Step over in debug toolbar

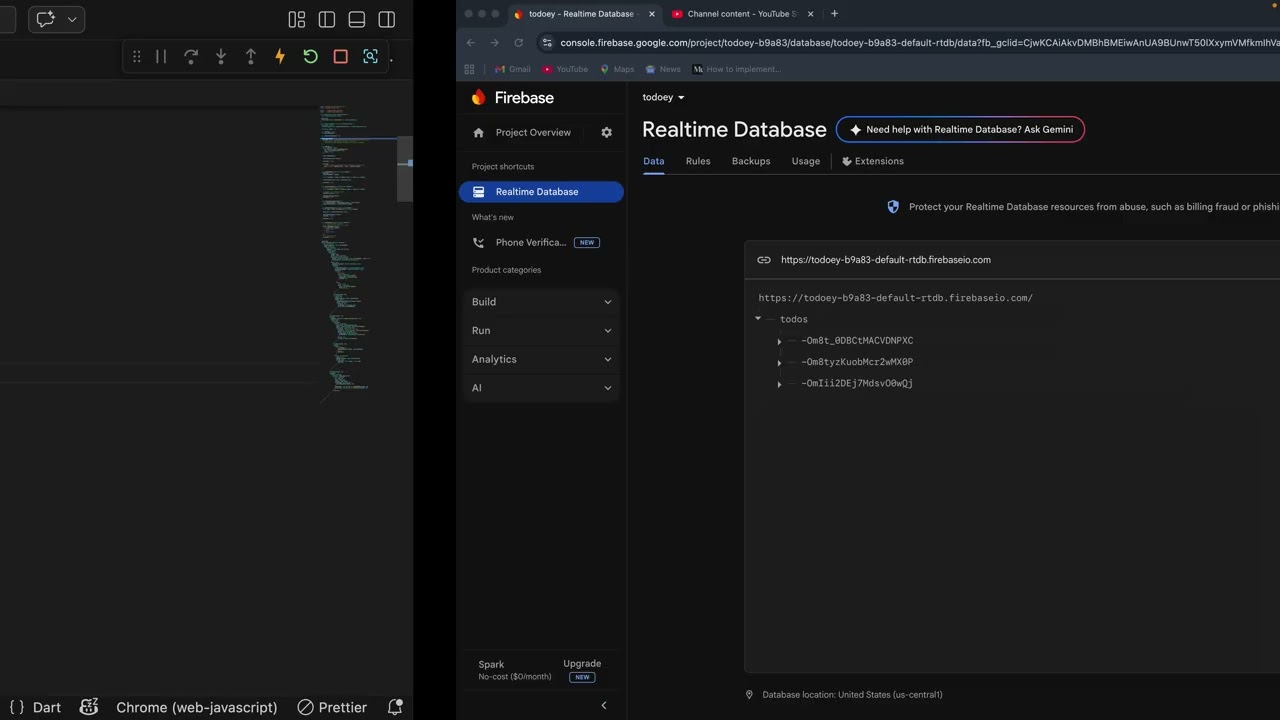pos(191,56)
